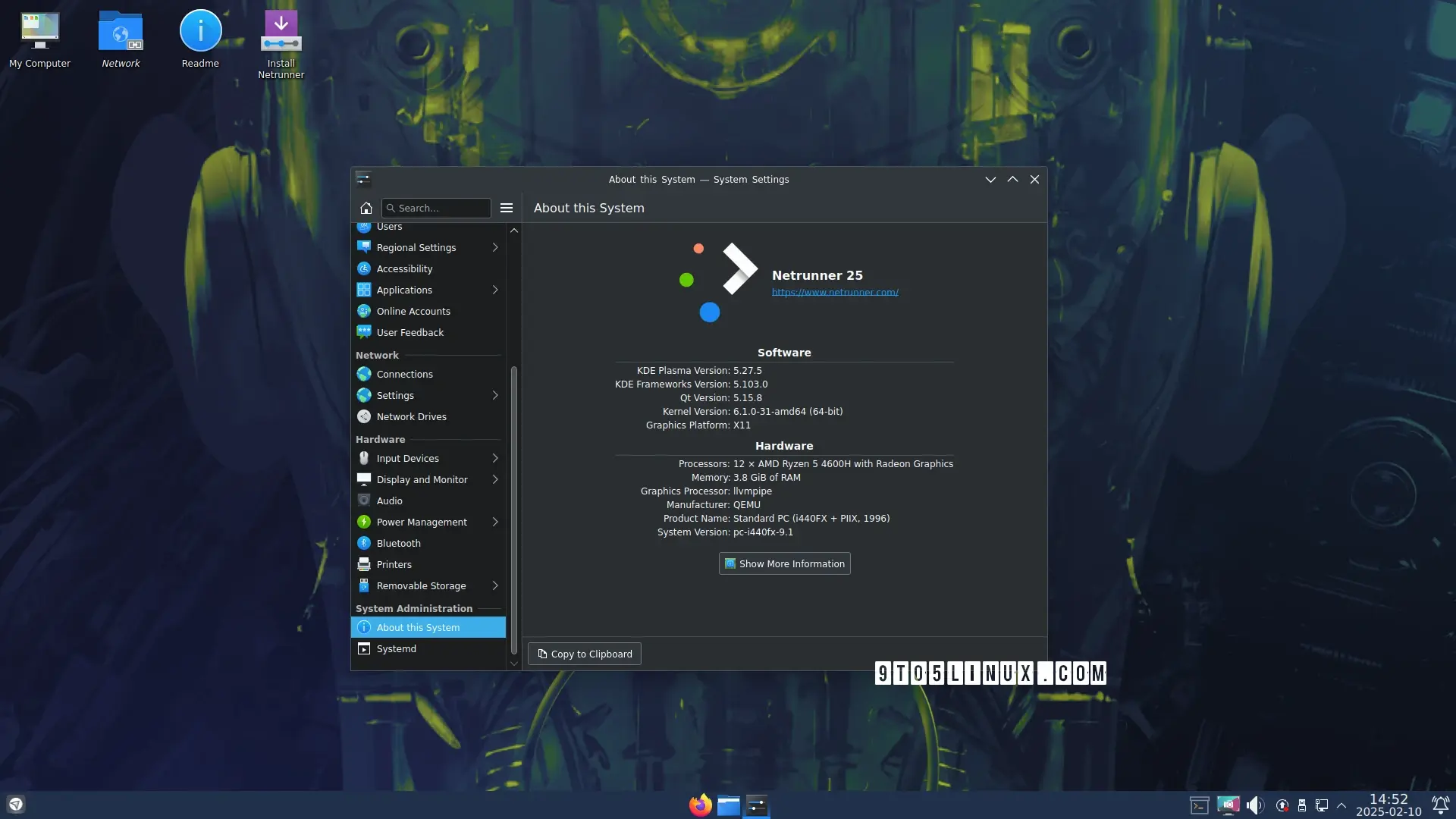Click Show More Information button
Screen dimensions: 1456x819
784,564
